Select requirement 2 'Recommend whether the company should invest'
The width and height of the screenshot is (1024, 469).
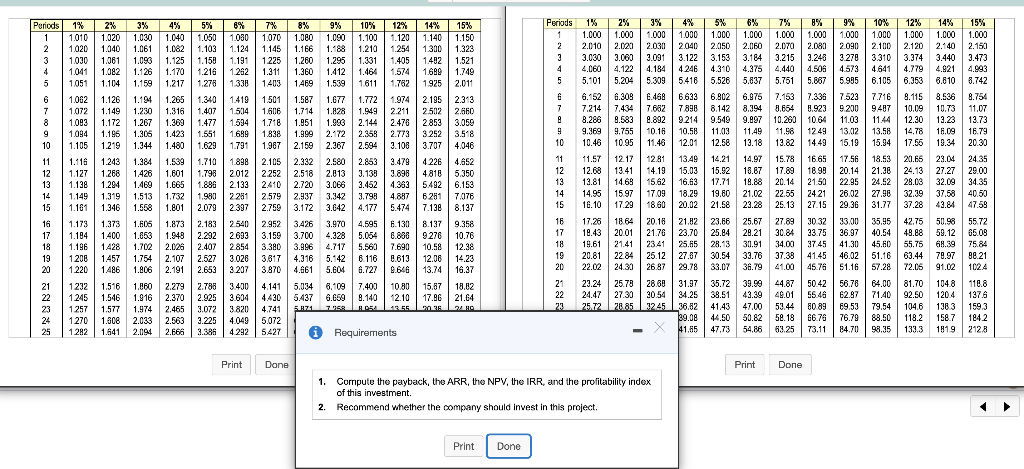[467, 407]
